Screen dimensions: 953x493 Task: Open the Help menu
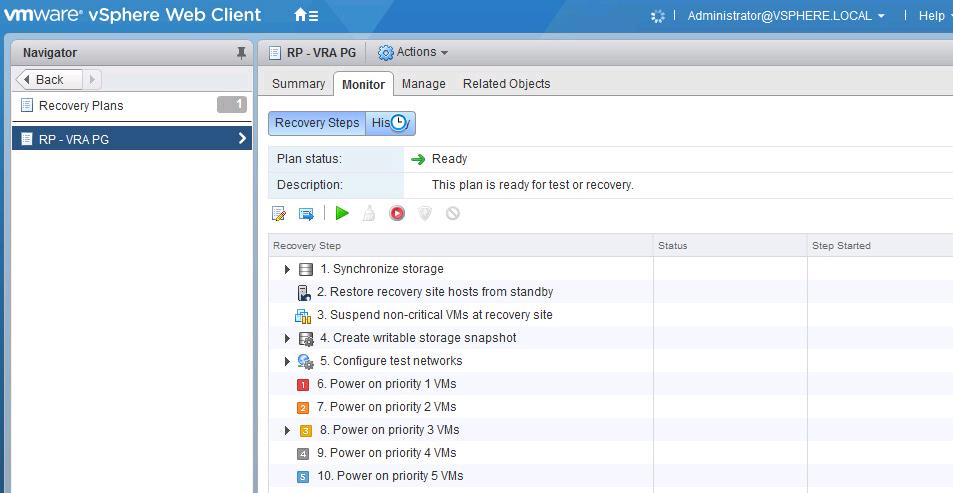pyautogui.click(x=936, y=16)
